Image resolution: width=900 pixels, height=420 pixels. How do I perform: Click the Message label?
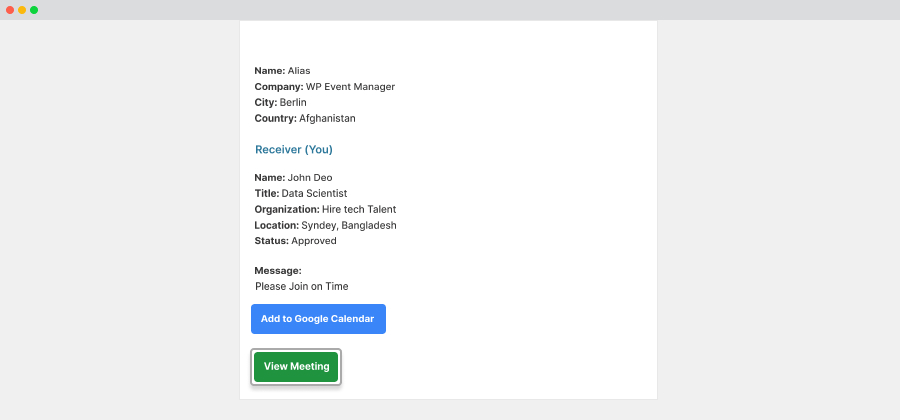coord(278,271)
